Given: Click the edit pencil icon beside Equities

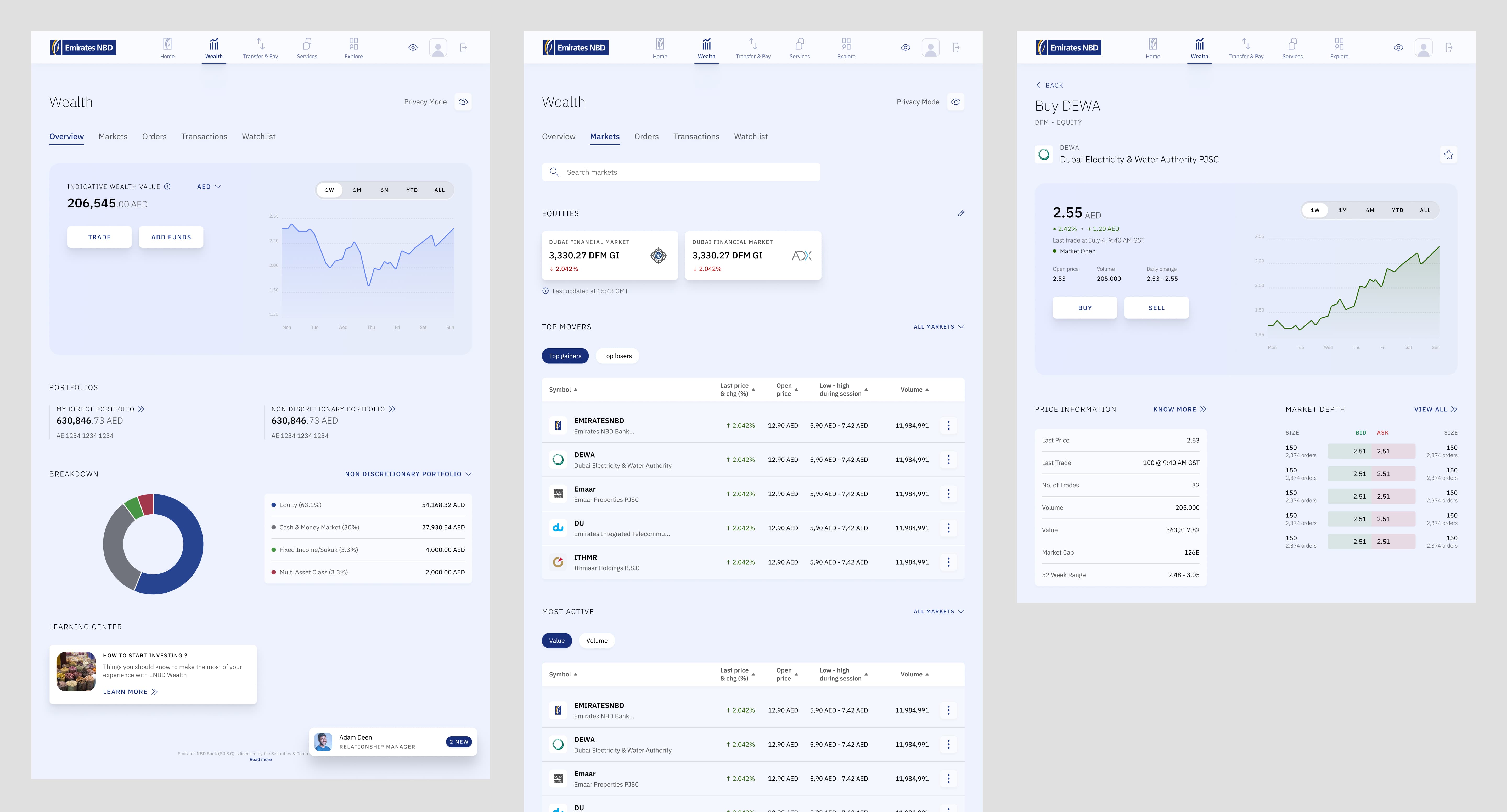Looking at the screenshot, I should [x=961, y=213].
